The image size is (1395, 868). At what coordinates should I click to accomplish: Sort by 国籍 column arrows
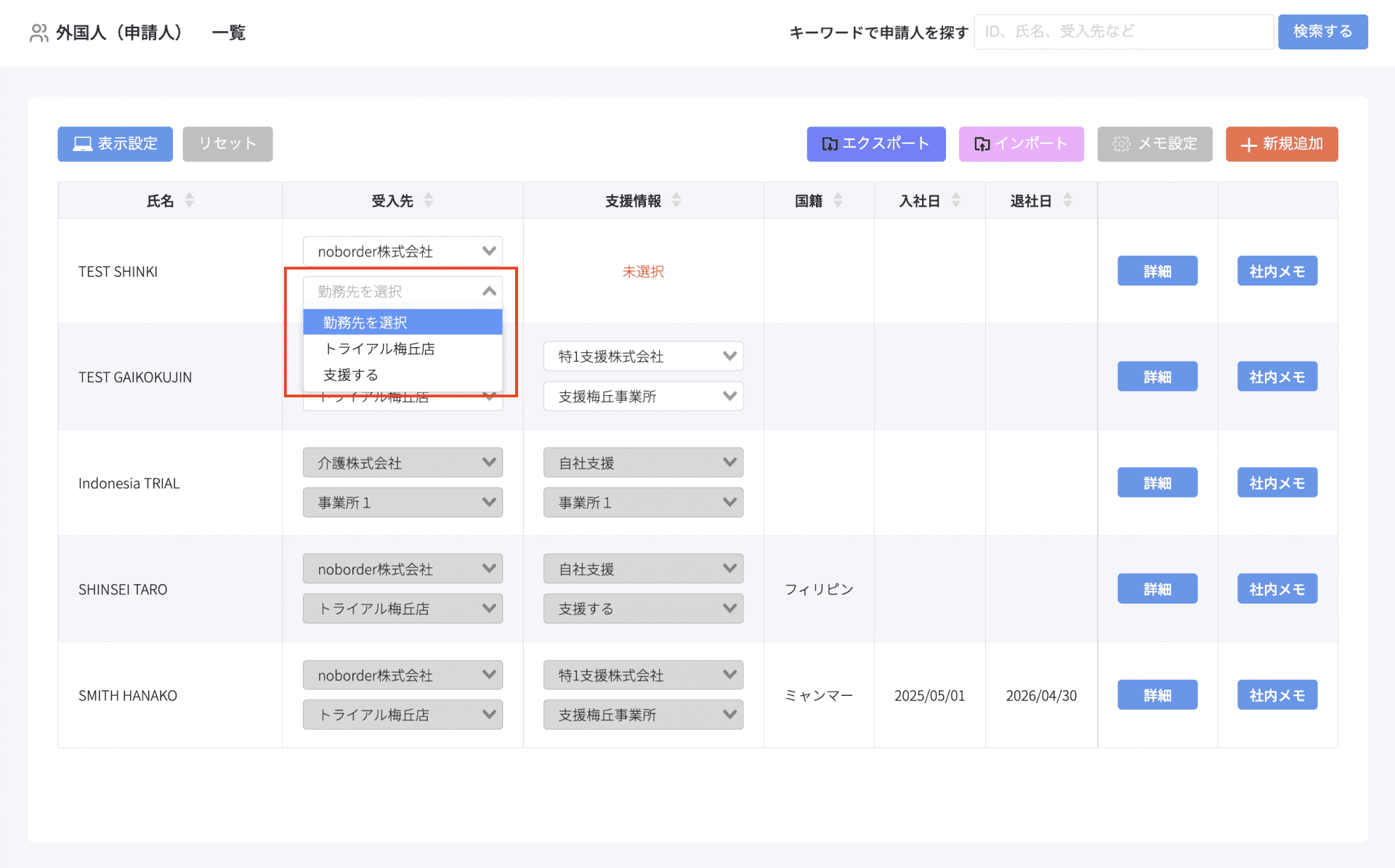pos(838,200)
